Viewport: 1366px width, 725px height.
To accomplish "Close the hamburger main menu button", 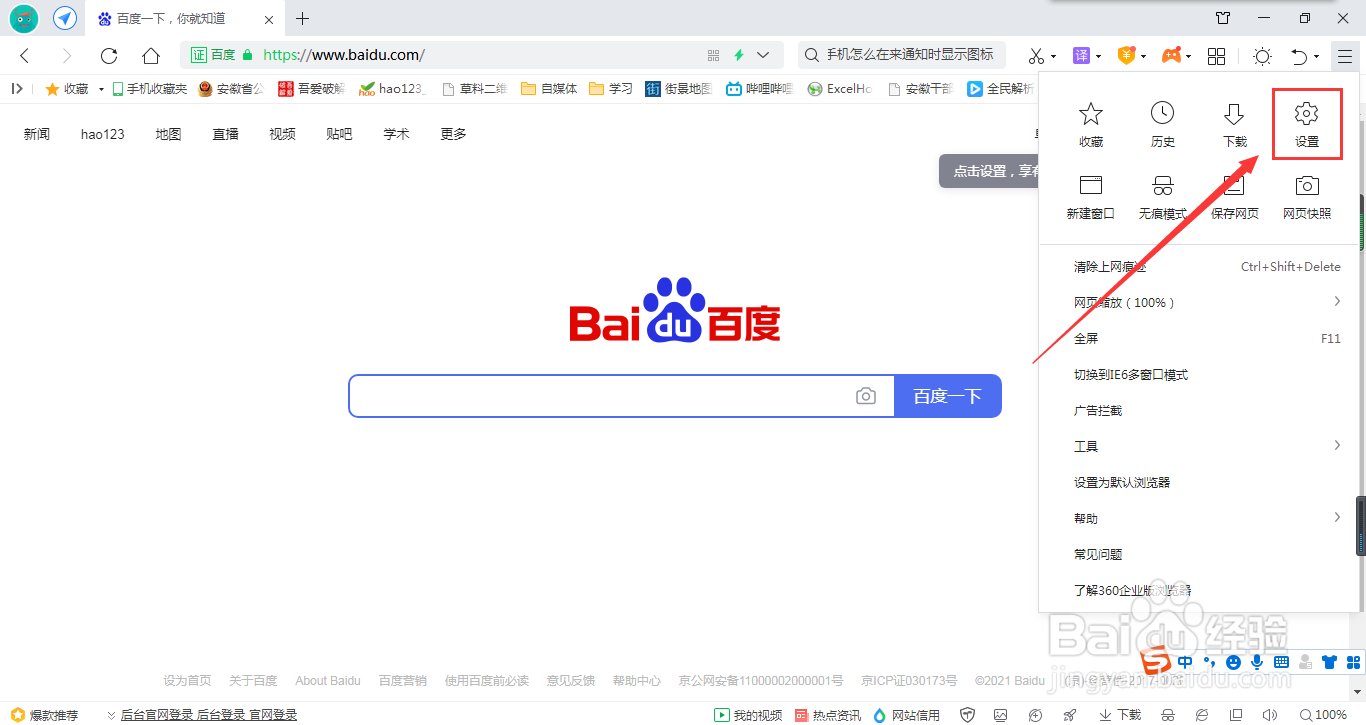I will click(x=1345, y=56).
